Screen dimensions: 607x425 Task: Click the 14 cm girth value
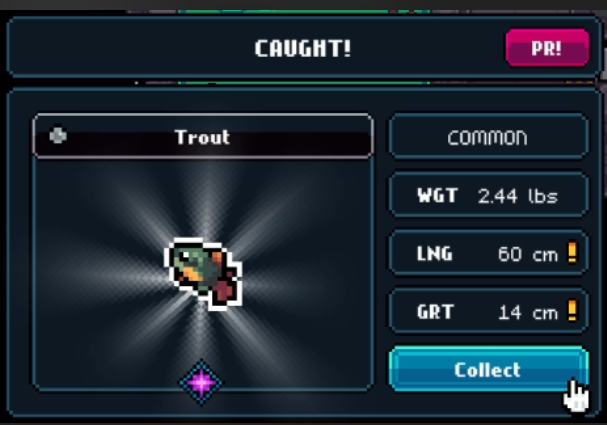pos(528,312)
